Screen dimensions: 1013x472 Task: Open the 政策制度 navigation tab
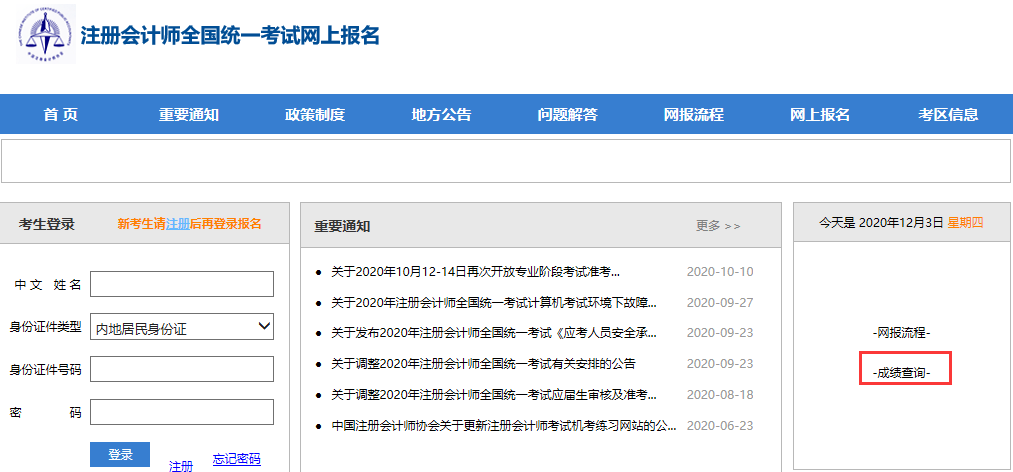[315, 114]
